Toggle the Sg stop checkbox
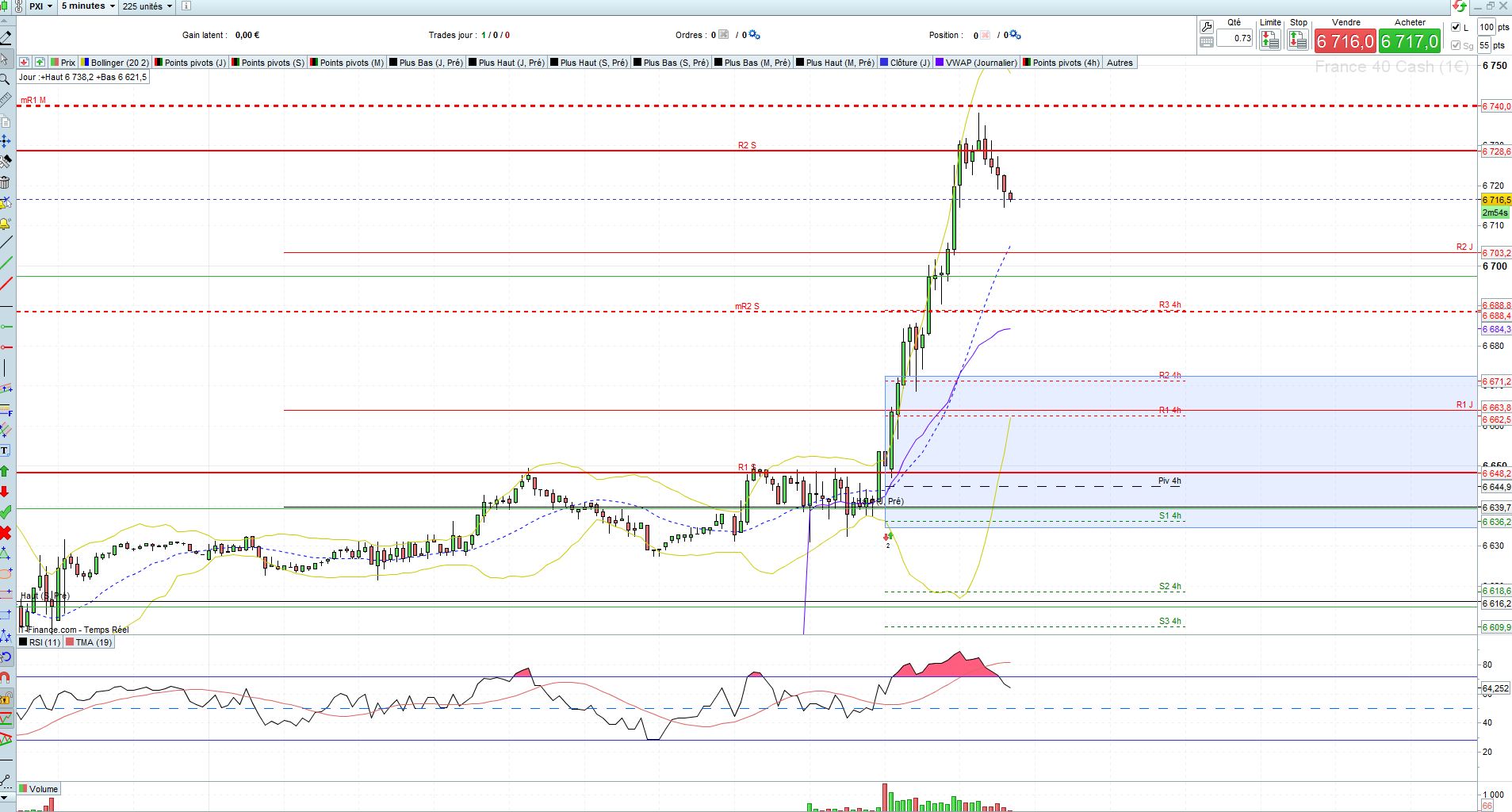 [1456, 45]
